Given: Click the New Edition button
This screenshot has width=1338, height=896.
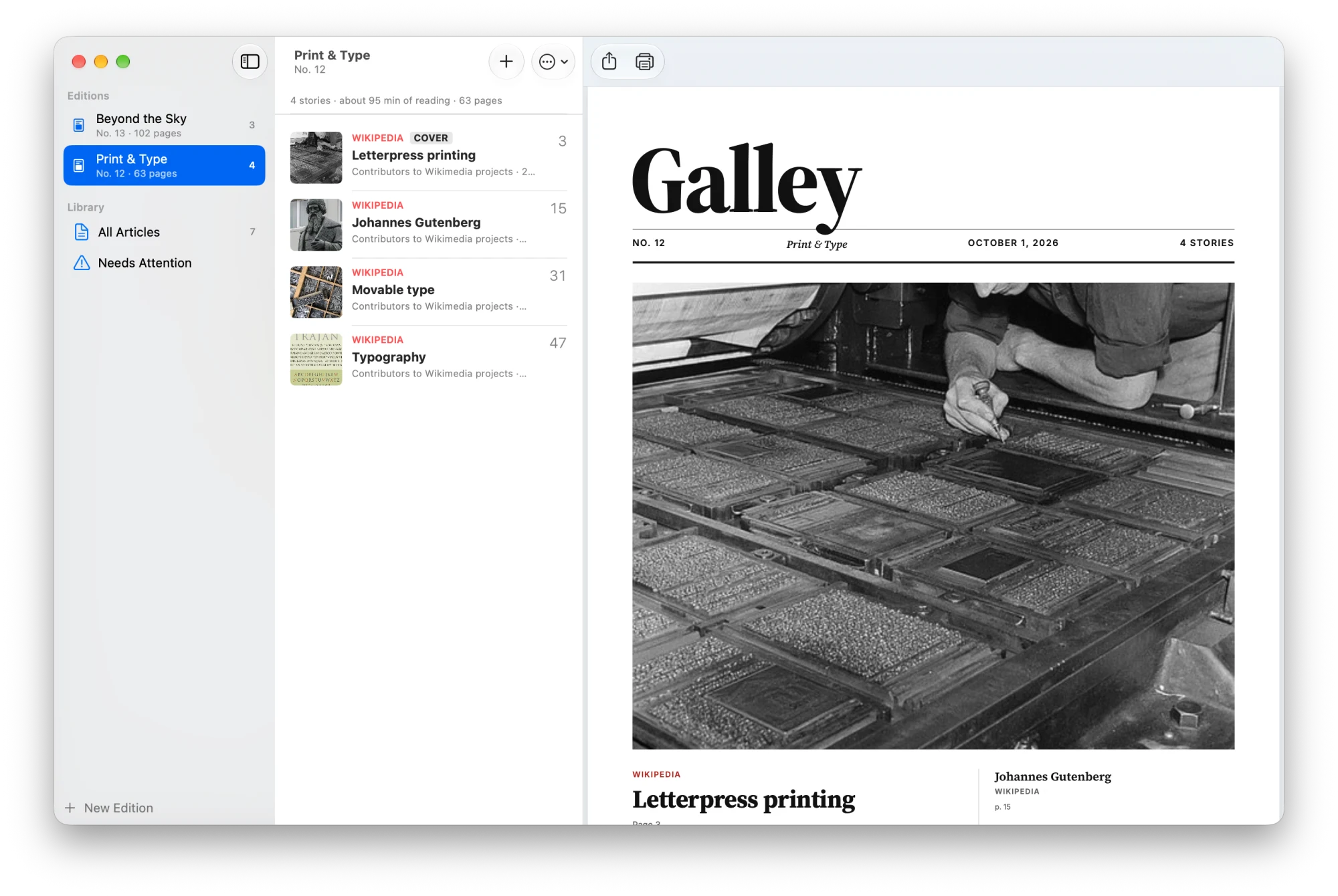Looking at the screenshot, I should 109,808.
